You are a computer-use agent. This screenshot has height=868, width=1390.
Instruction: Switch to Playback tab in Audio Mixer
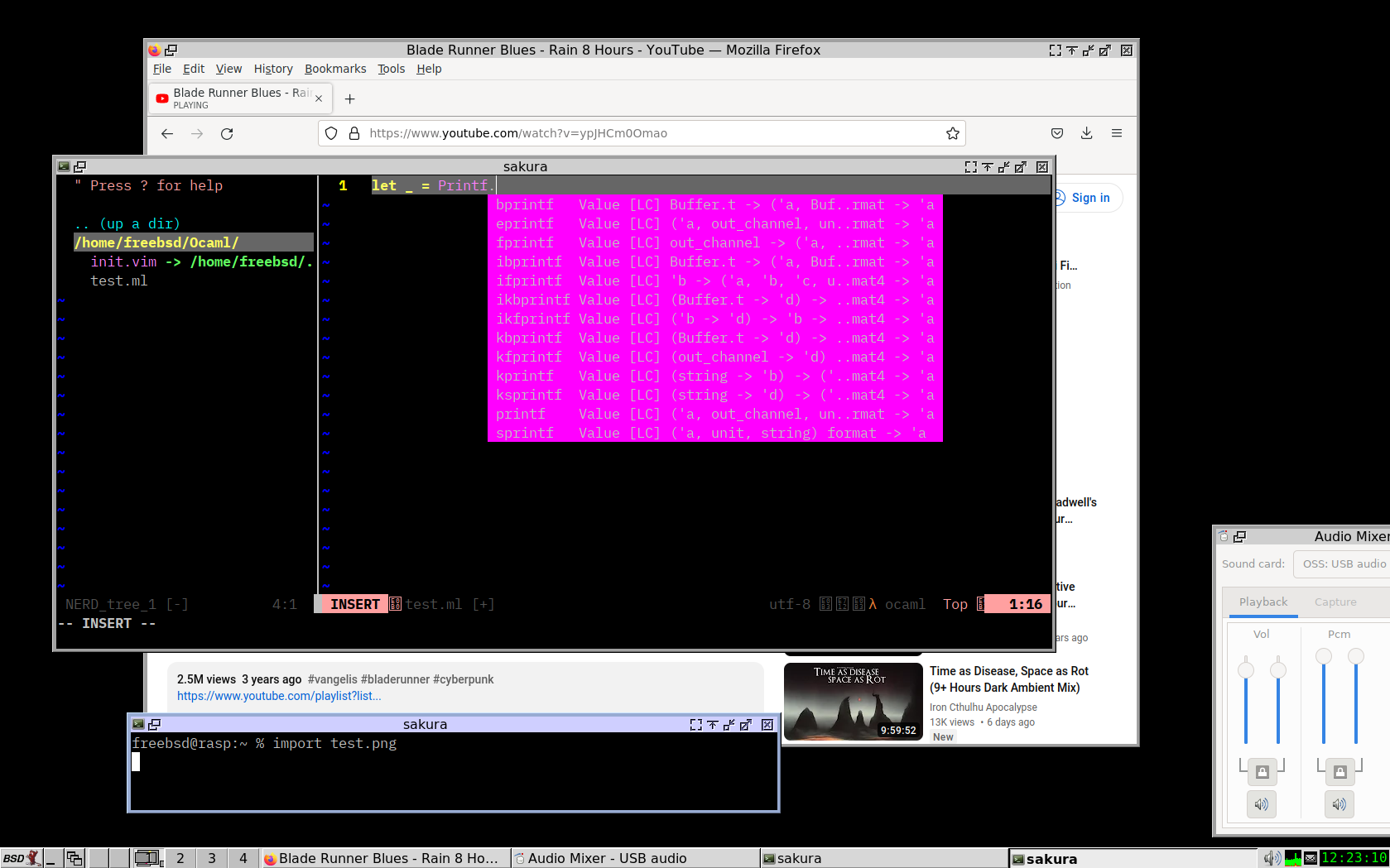coord(1263,602)
